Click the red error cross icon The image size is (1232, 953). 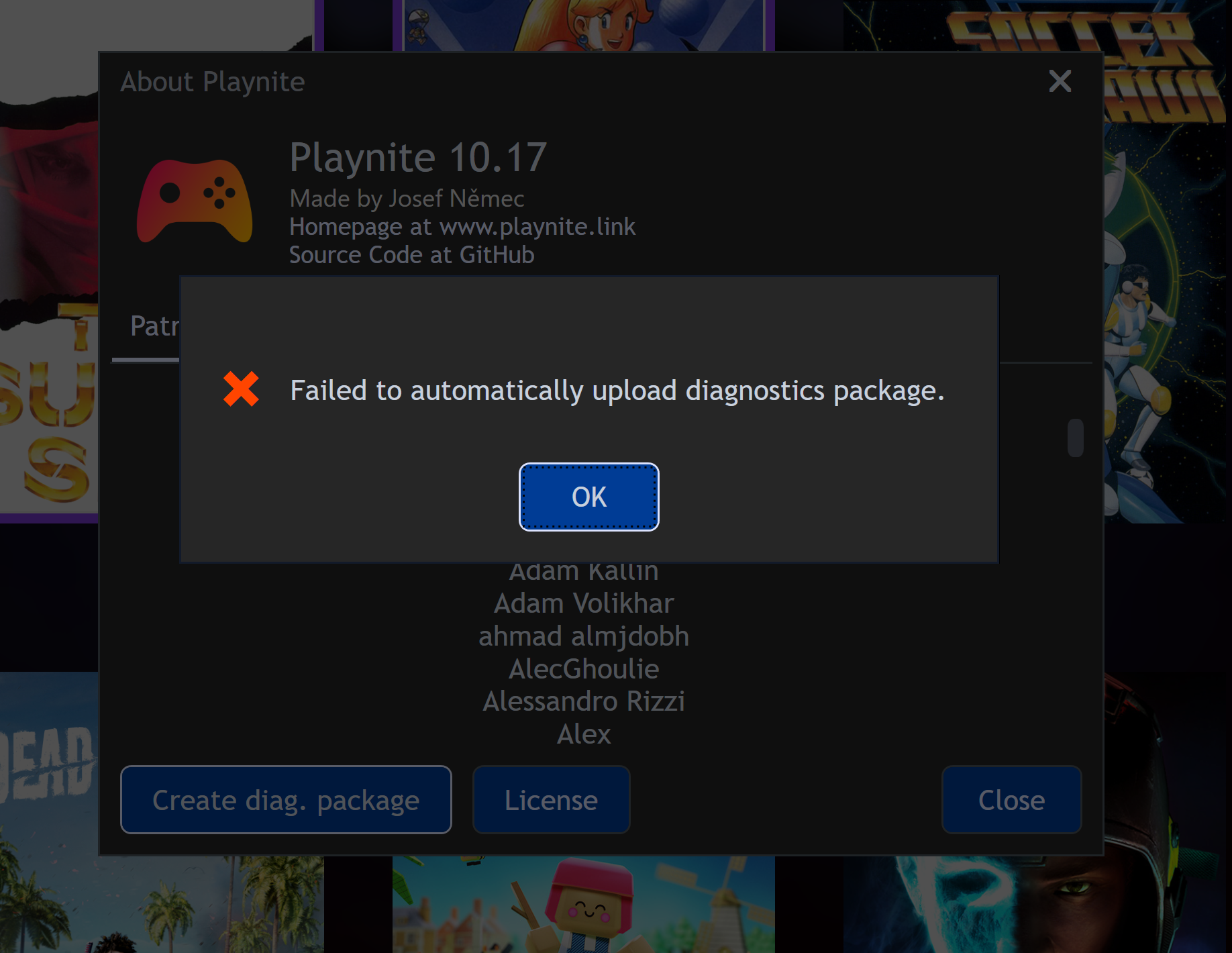(x=241, y=390)
